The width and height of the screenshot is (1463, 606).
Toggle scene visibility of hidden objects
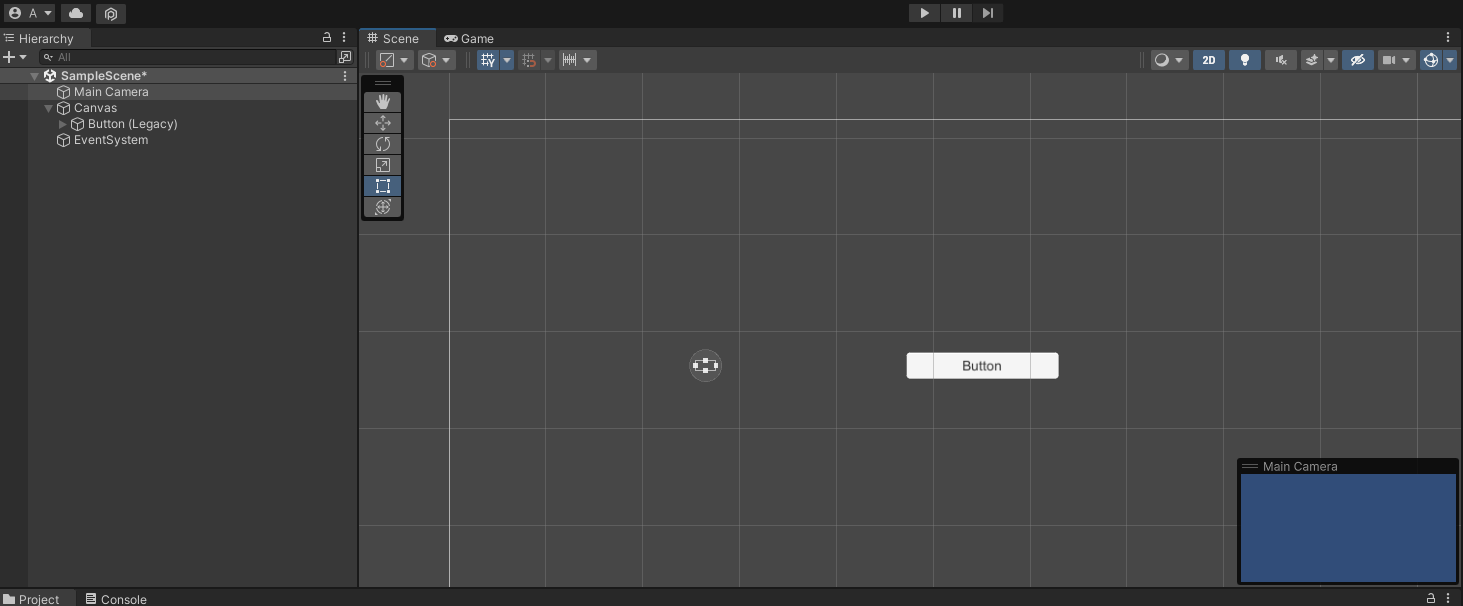click(x=1357, y=60)
